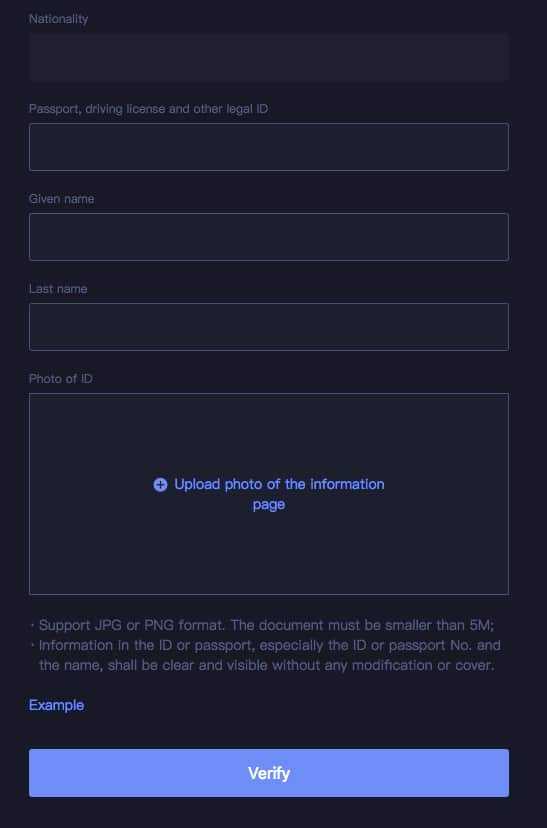Click the 'Support JPG or PNG format' note
The image size is (547, 828).
tap(267, 625)
